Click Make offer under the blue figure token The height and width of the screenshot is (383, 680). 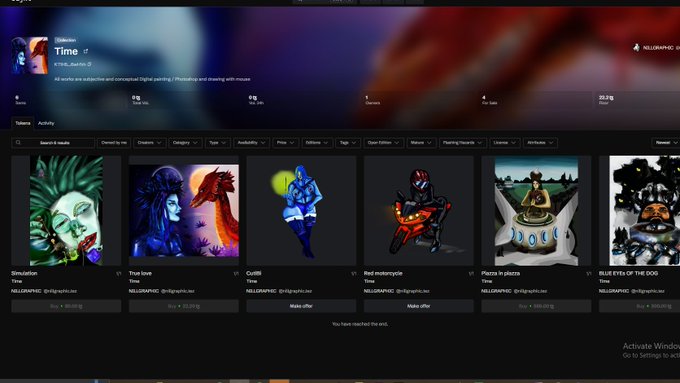click(x=301, y=306)
